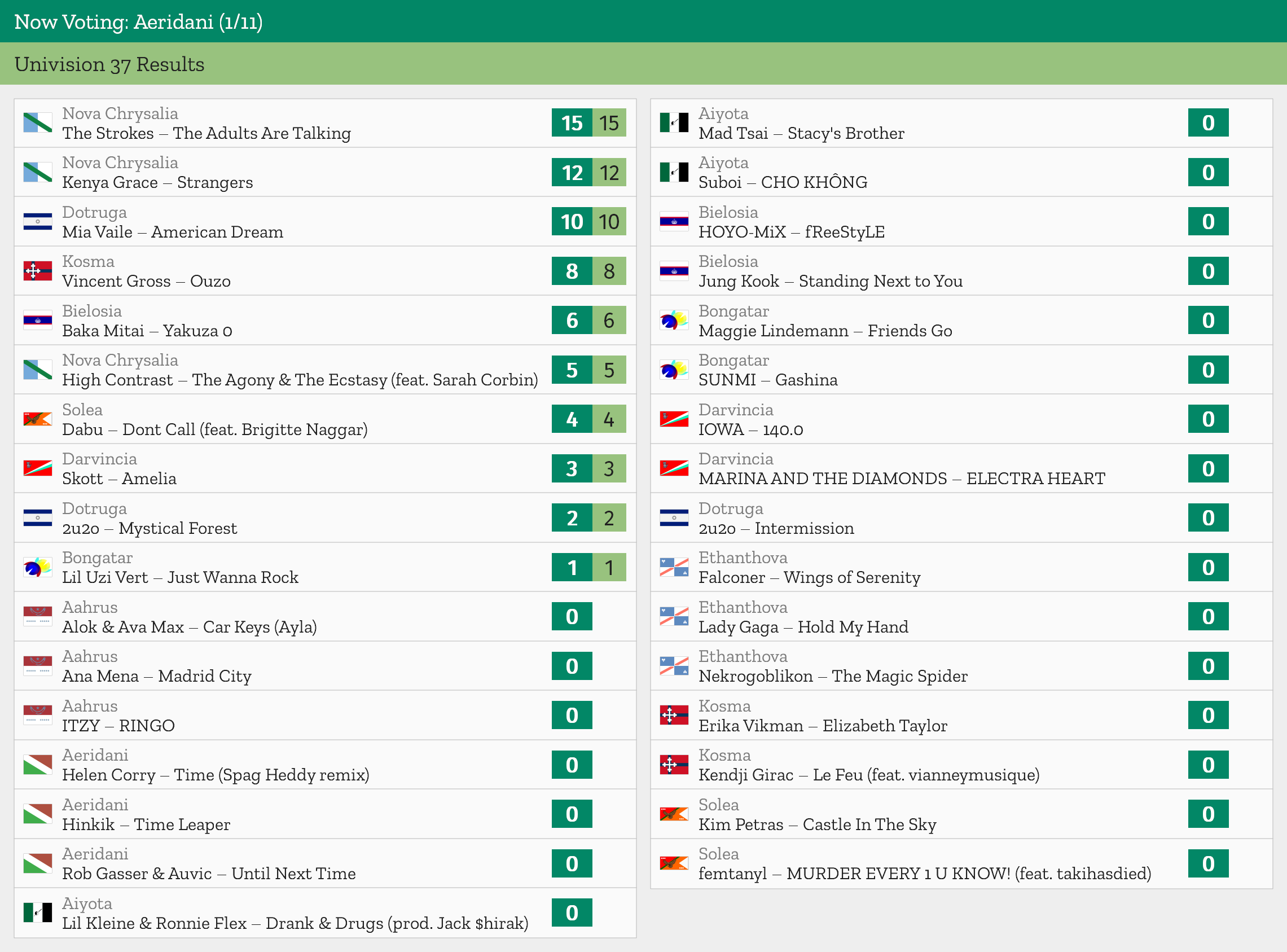This screenshot has width=1287, height=952.
Task: Select Lil Kleine & Ronnie Flex – Drank & Drugs
Action: pyautogui.click(x=295, y=923)
